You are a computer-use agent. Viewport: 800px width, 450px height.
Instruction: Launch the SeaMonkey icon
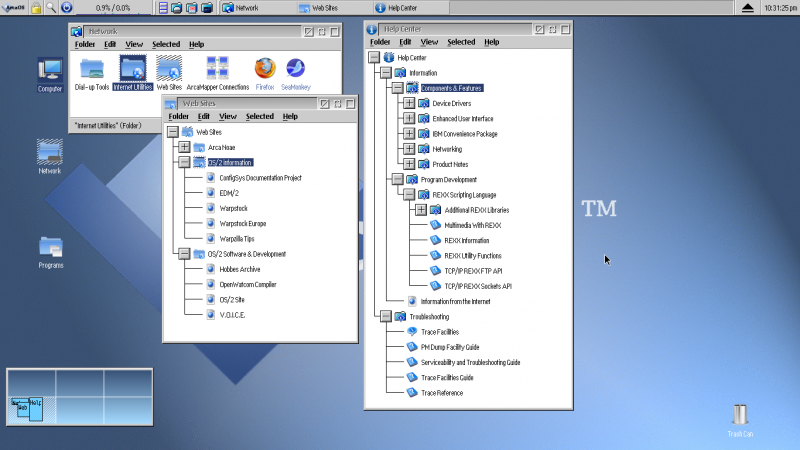[x=295, y=74]
